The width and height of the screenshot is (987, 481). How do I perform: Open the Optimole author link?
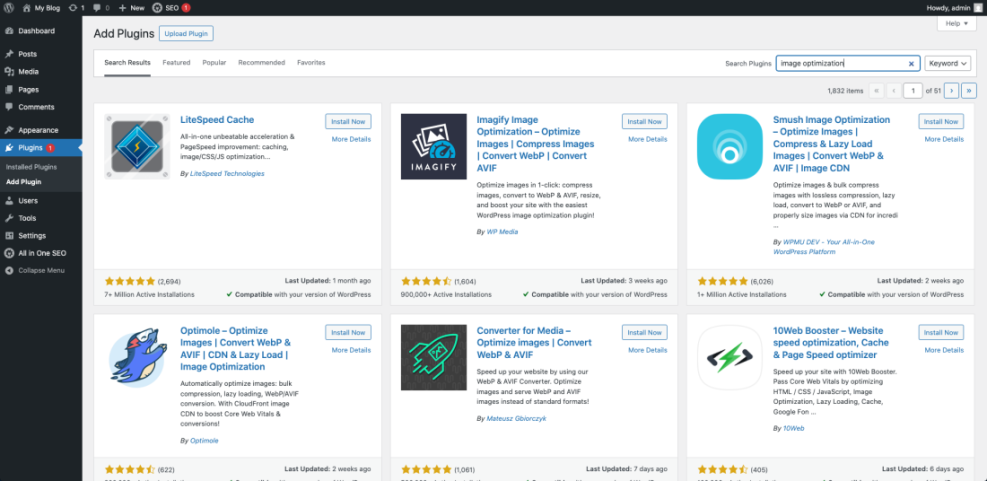[x=204, y=441]
